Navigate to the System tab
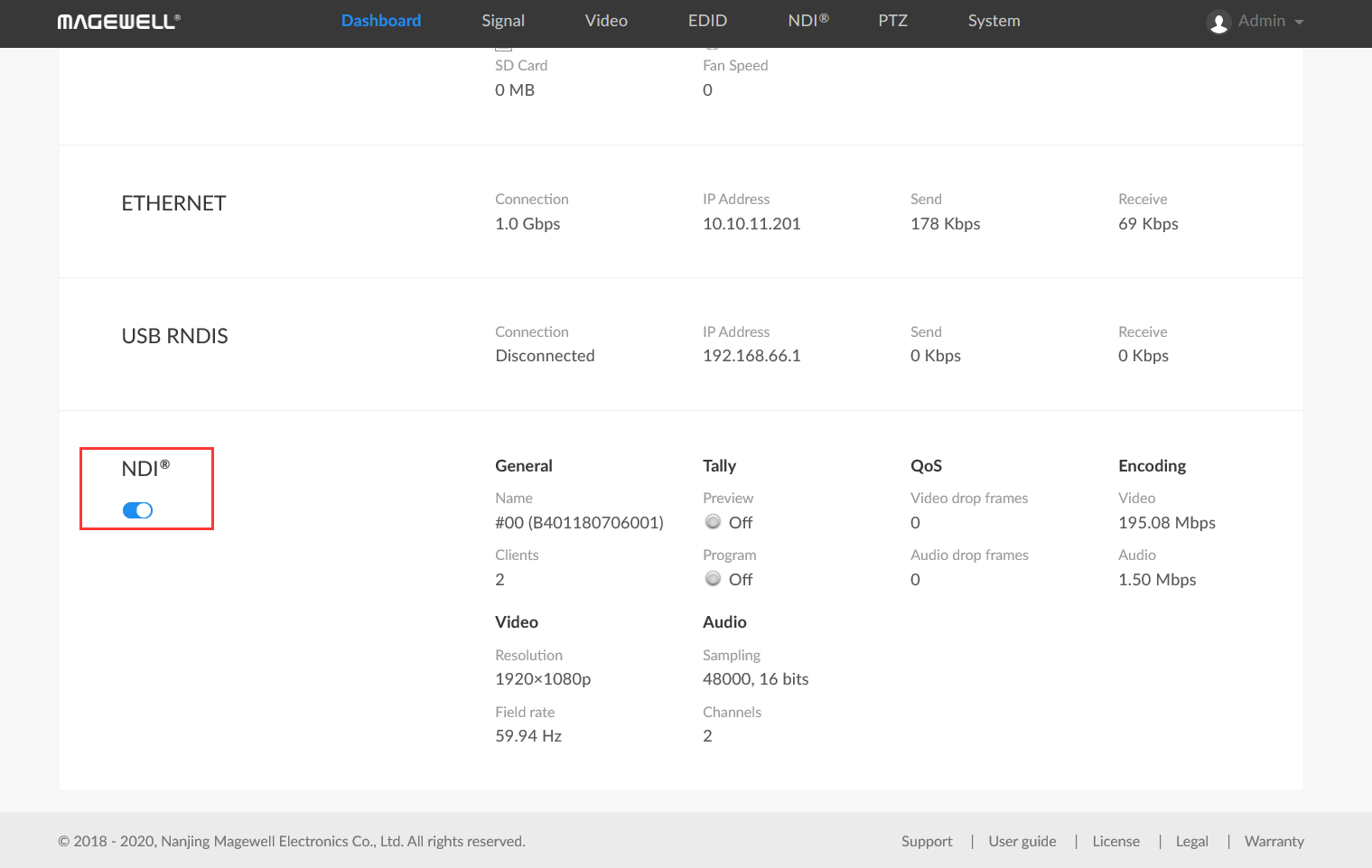1372x868 pixels. [x=994, y=21]
